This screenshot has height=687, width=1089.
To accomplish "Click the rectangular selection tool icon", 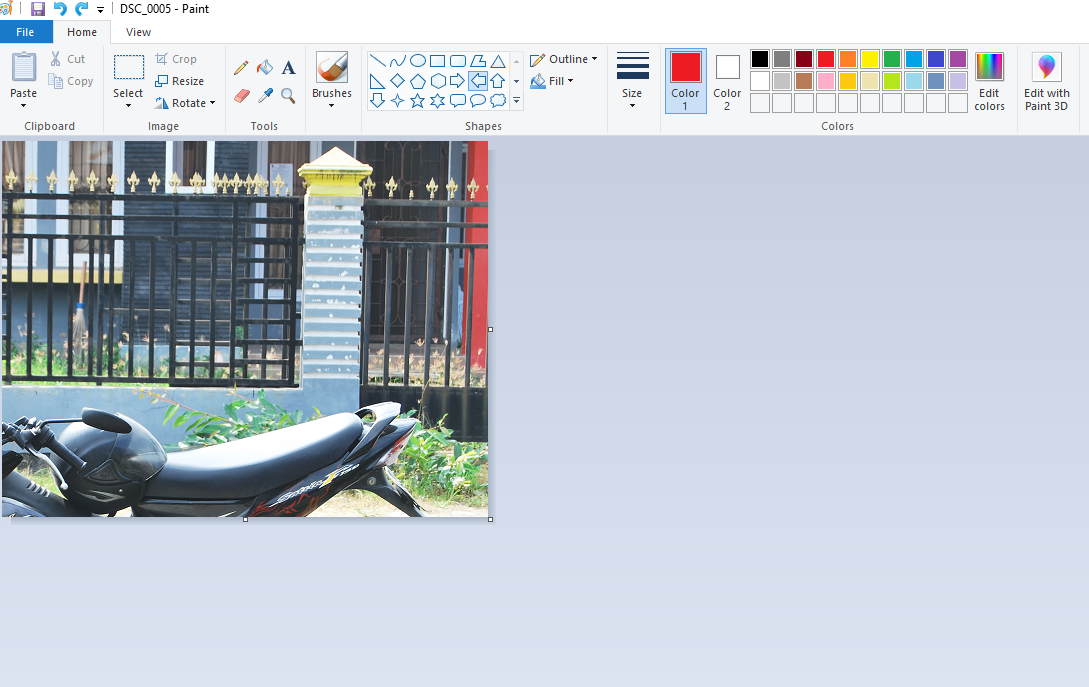I will point(128,68).
